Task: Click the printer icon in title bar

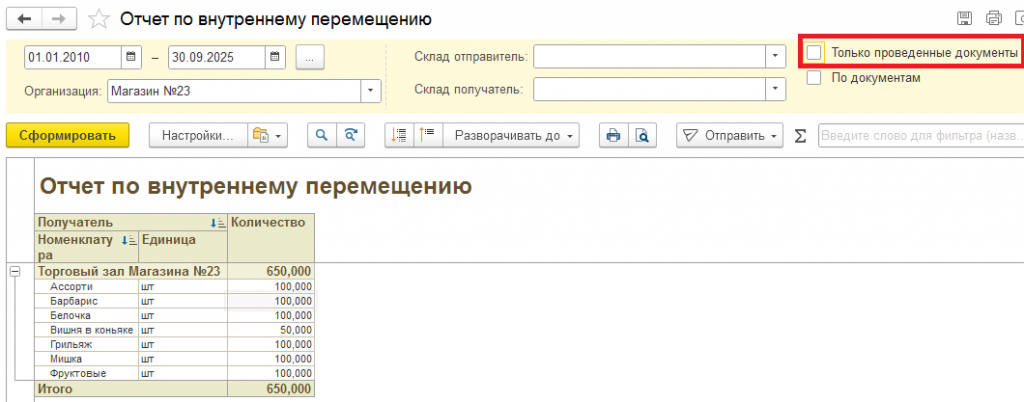Action: [993, 19]
